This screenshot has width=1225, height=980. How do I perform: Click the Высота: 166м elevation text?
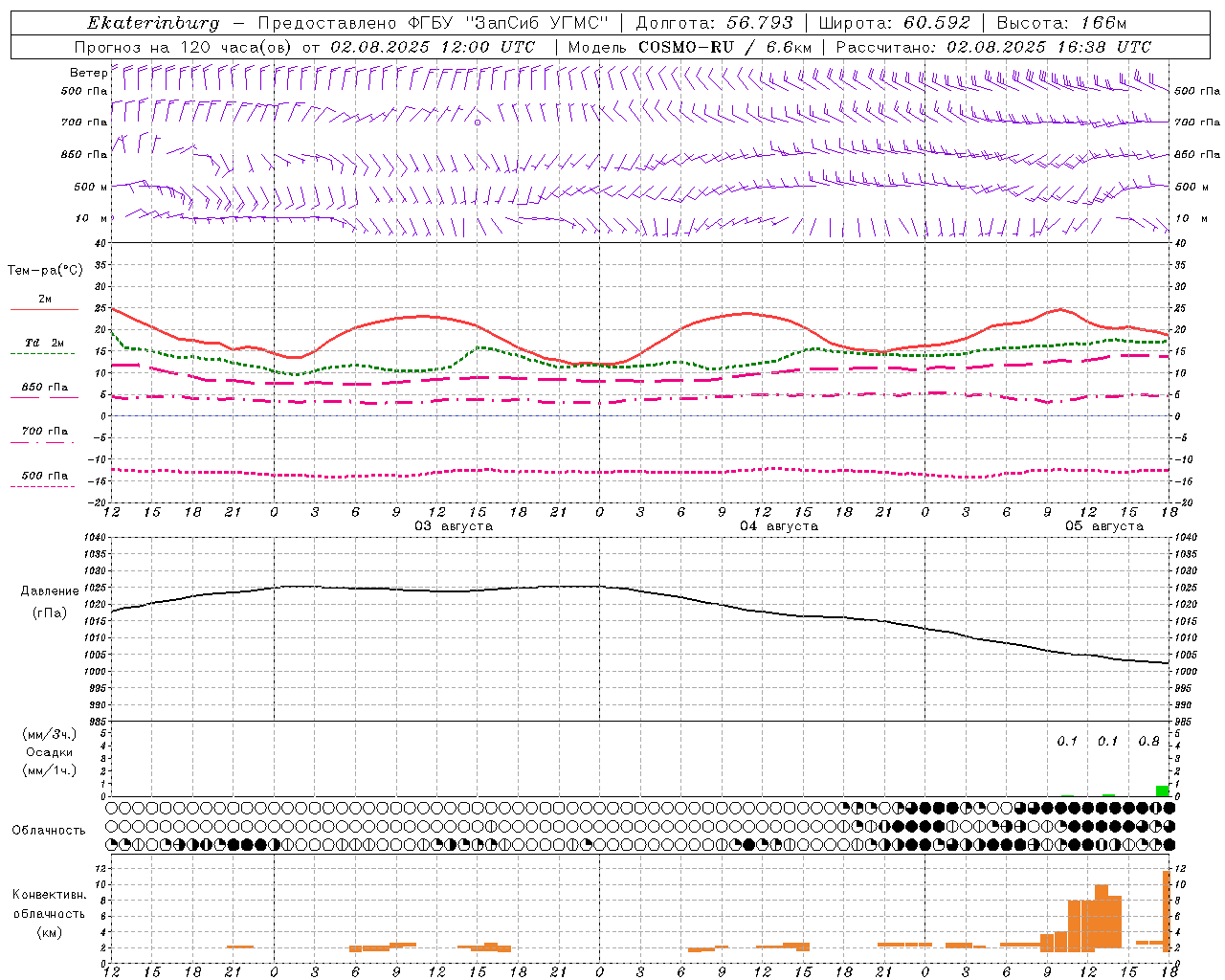click(1061, 23)
